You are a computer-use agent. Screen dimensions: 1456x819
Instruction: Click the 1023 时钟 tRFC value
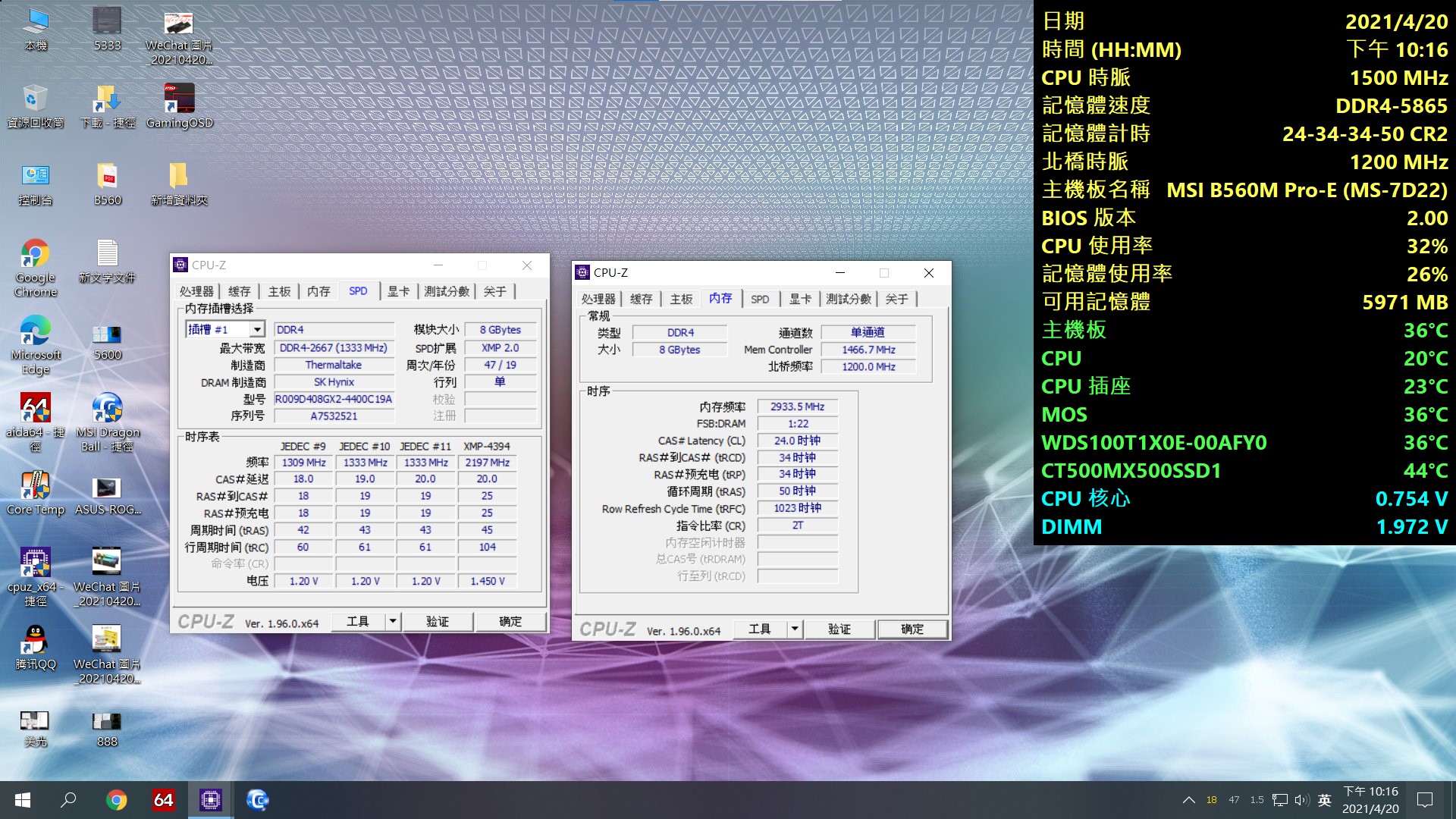coord(797,508)
